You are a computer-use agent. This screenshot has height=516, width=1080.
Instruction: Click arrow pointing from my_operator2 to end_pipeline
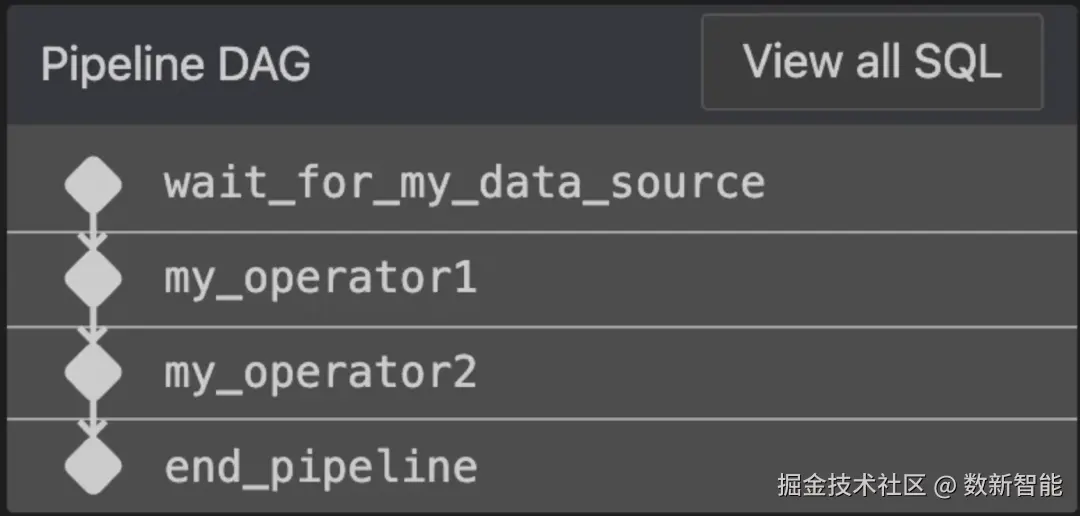coord(93,419)
